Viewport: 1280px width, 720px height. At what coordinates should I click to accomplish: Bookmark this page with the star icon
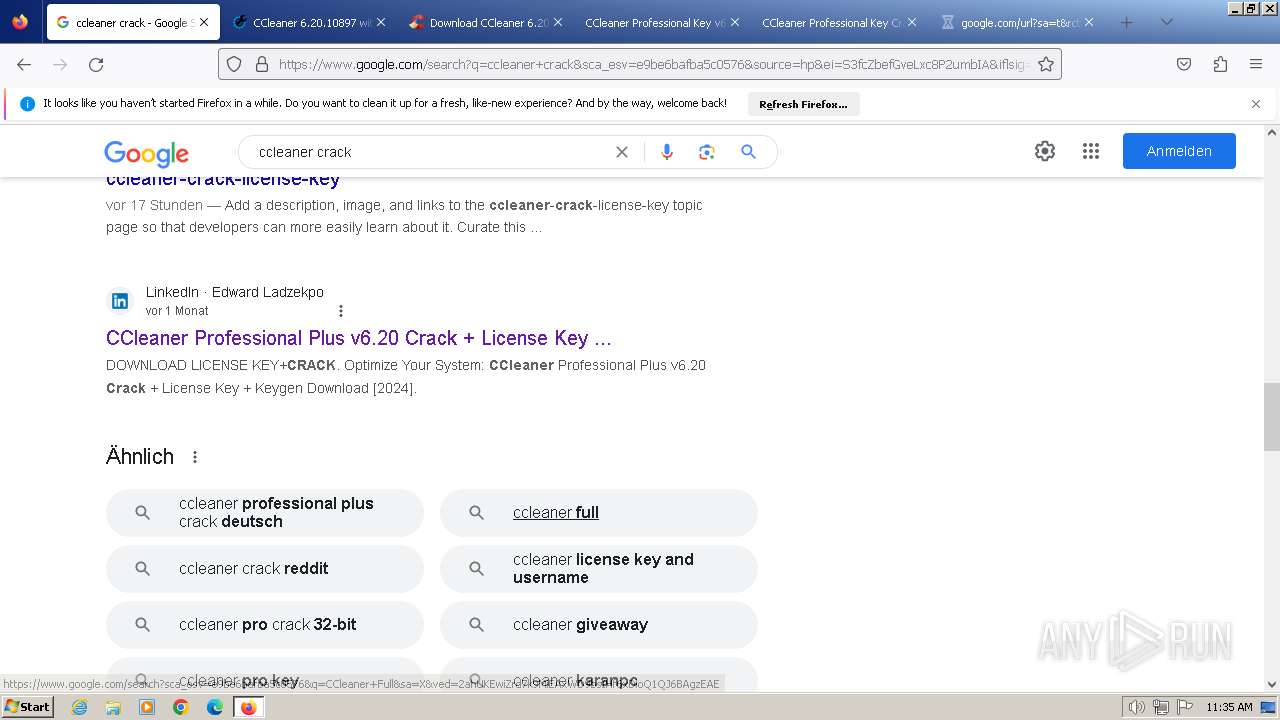click(1046, 64)
